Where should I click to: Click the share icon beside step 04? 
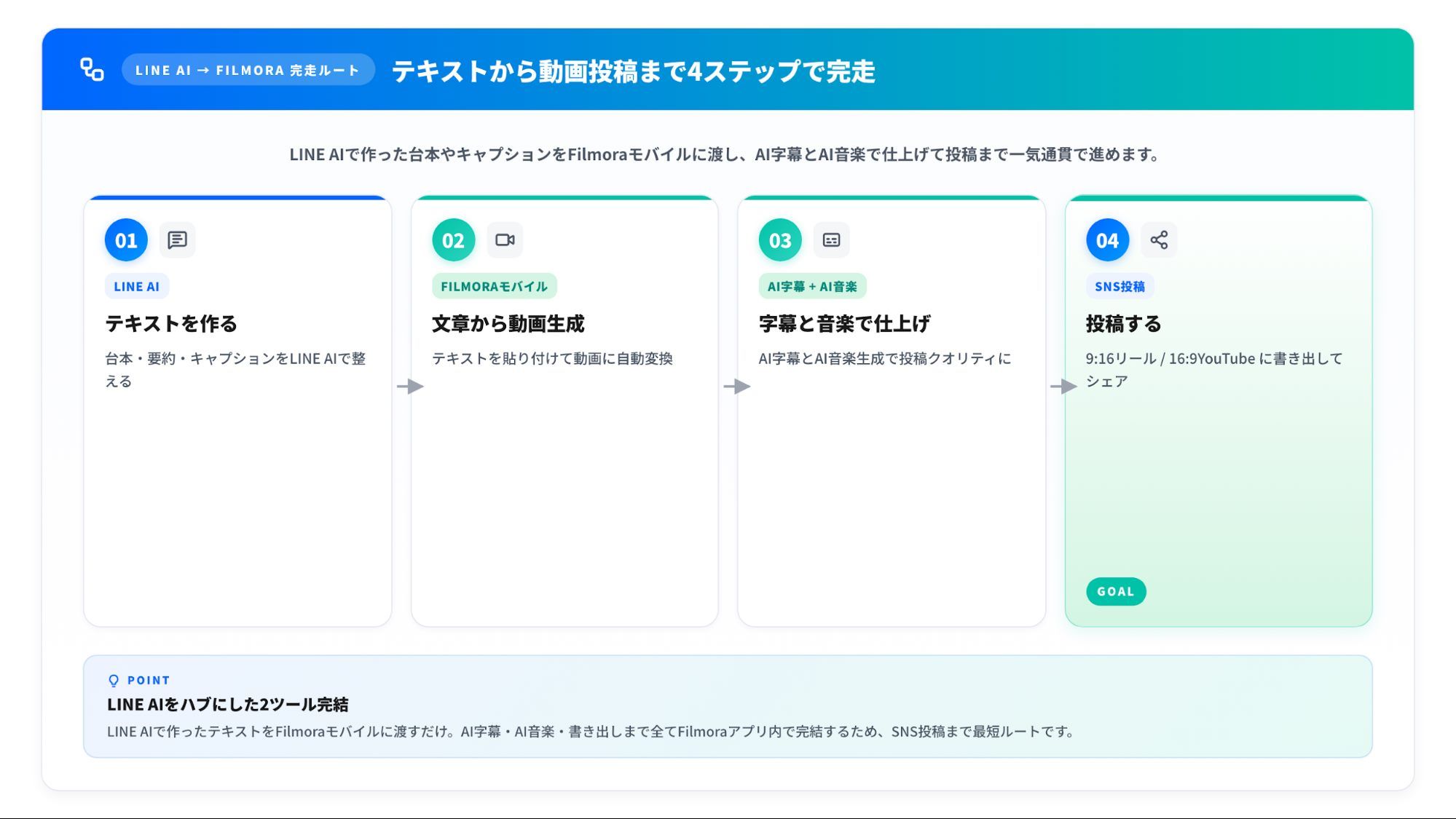[x=1159, y=240]
